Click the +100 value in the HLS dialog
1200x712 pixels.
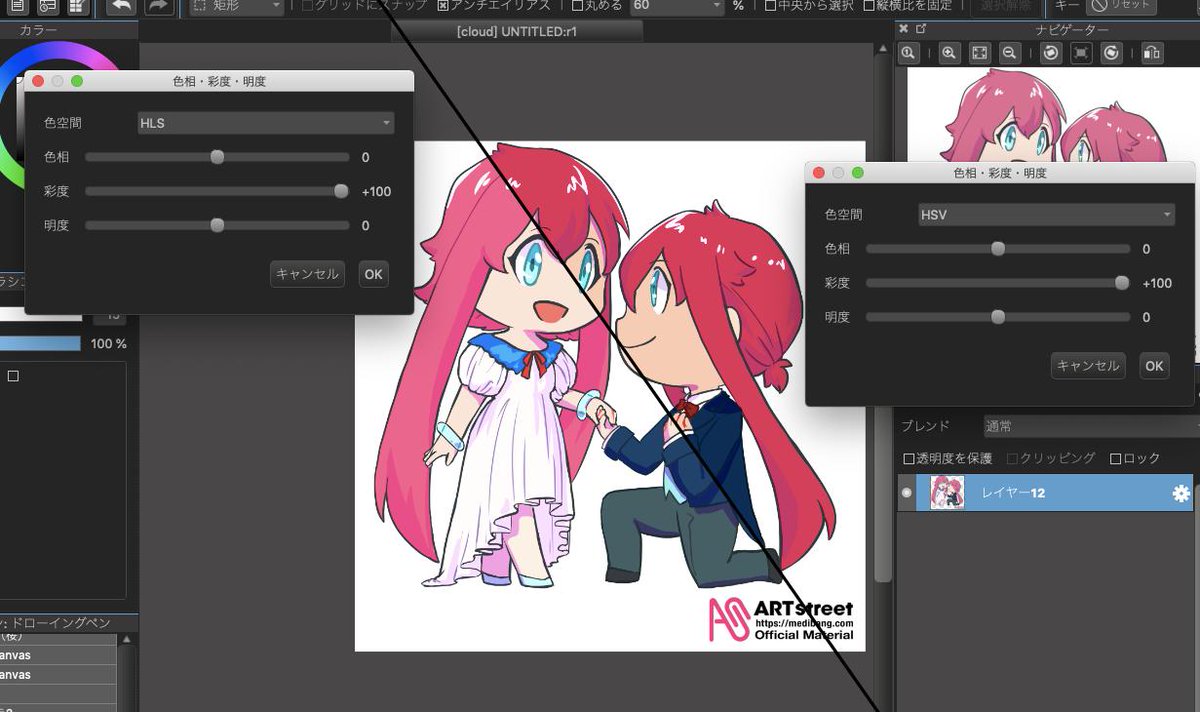click(376, 191)
